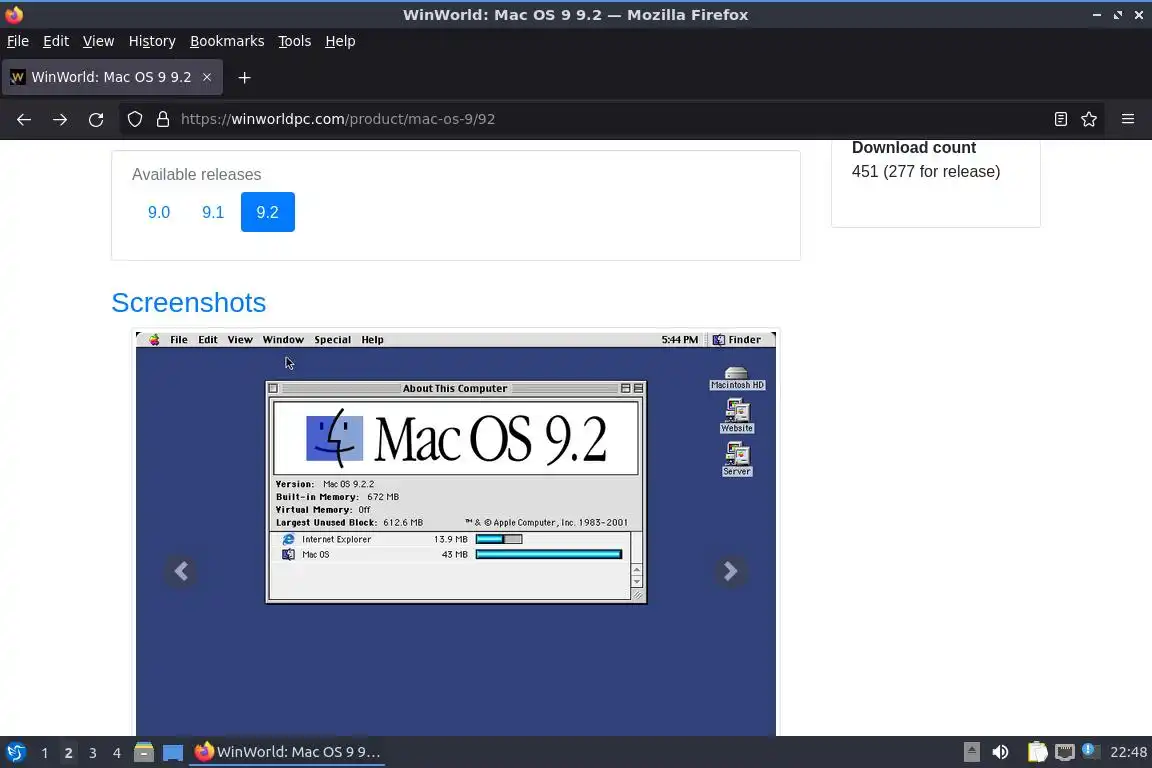Viewport: 1152px width, 768px height.
Task: Reload the current page
Action: pos(96,119)
